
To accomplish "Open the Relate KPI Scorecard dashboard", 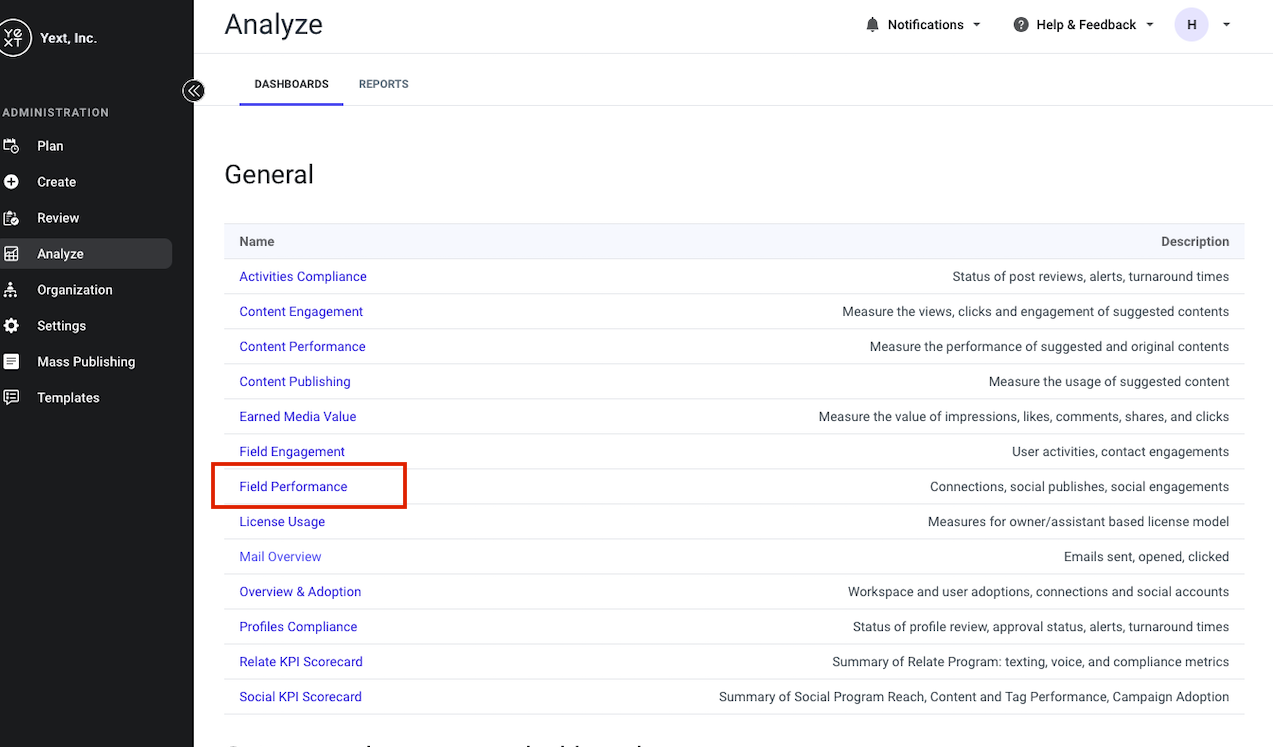I will point(301,662).
